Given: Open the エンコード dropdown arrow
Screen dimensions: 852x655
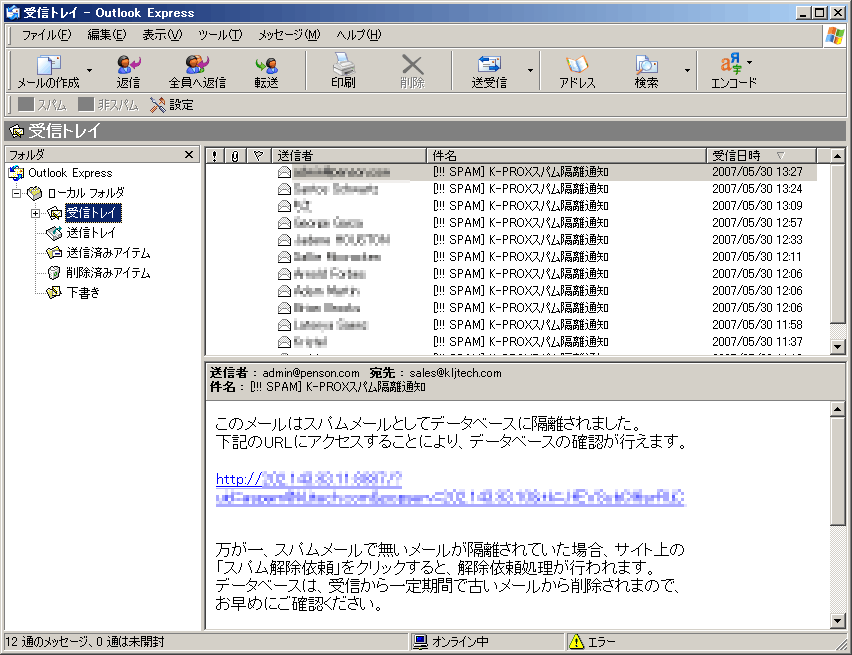Looking at the screenshot, I should pos(750,63).
